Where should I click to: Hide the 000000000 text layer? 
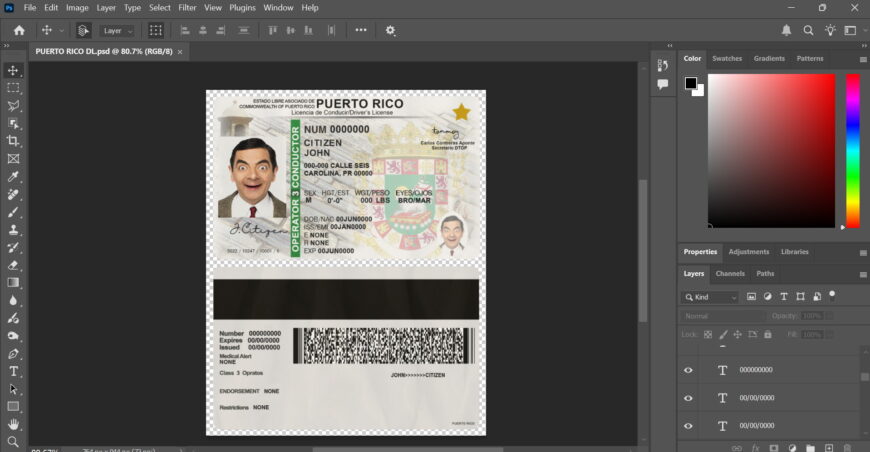[688, 370]
